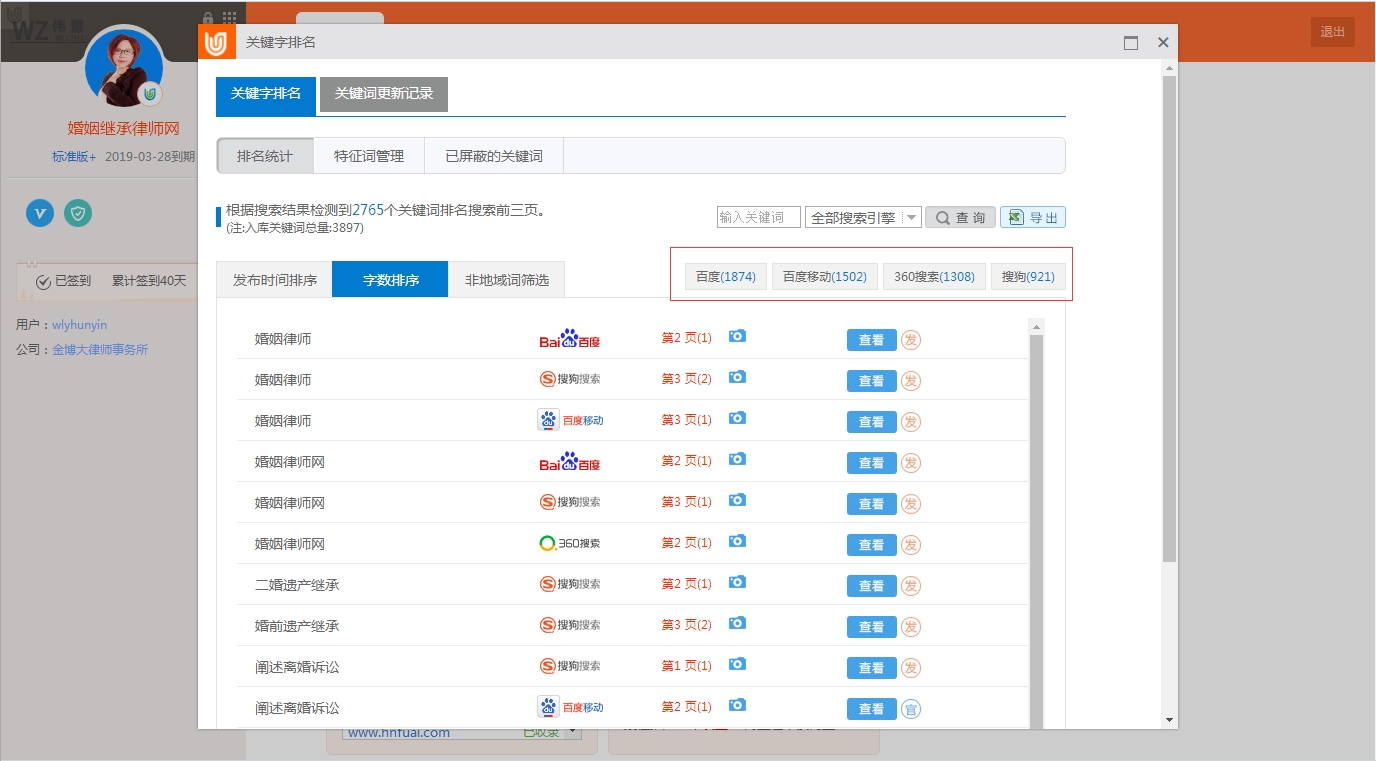This screenshot has height=761, width=1376.
Task: Click the 输入关键词 input field
Action: [x=758, y=218]
